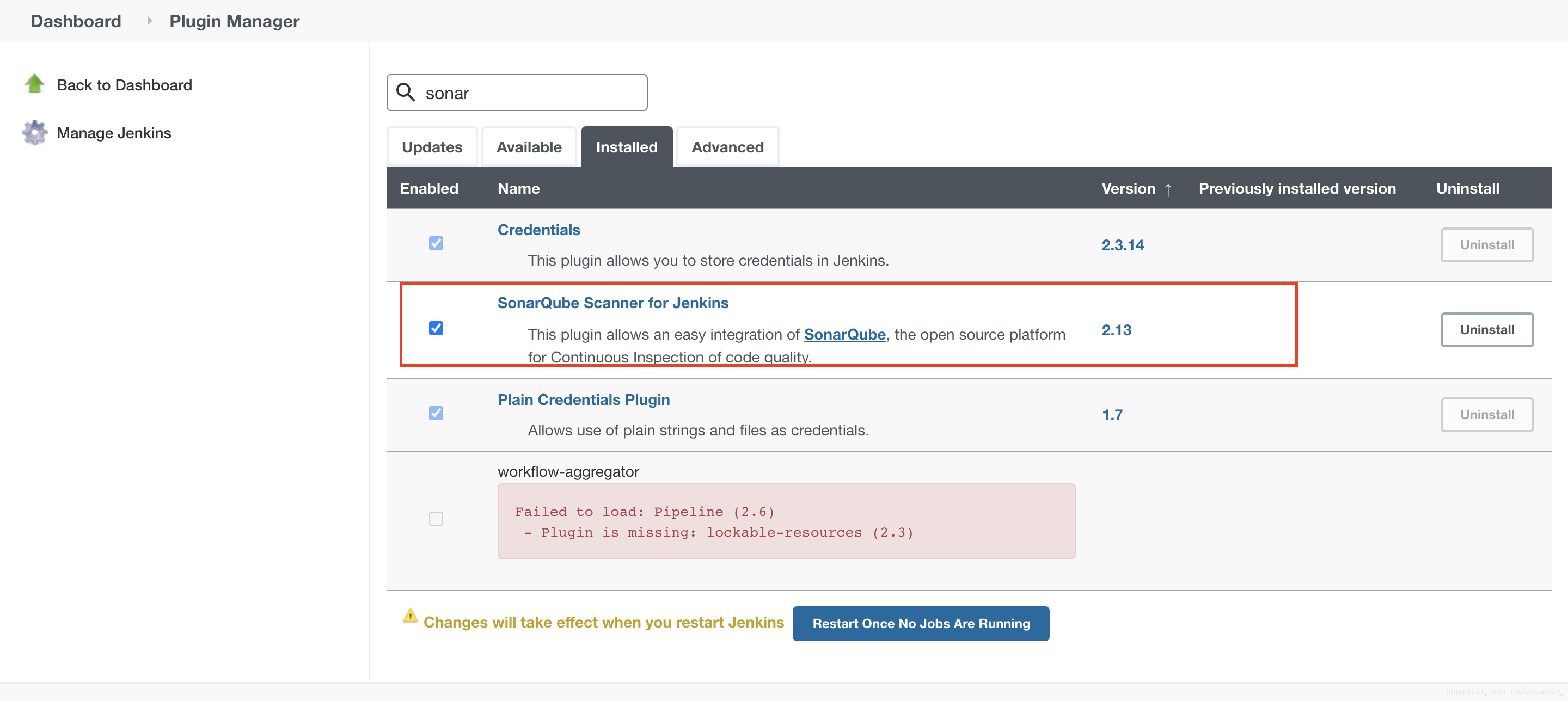The image size is (1568, 701).
Task: Toggle the Plain Credentials Plugin checkbox
Action: pos(436,414)
